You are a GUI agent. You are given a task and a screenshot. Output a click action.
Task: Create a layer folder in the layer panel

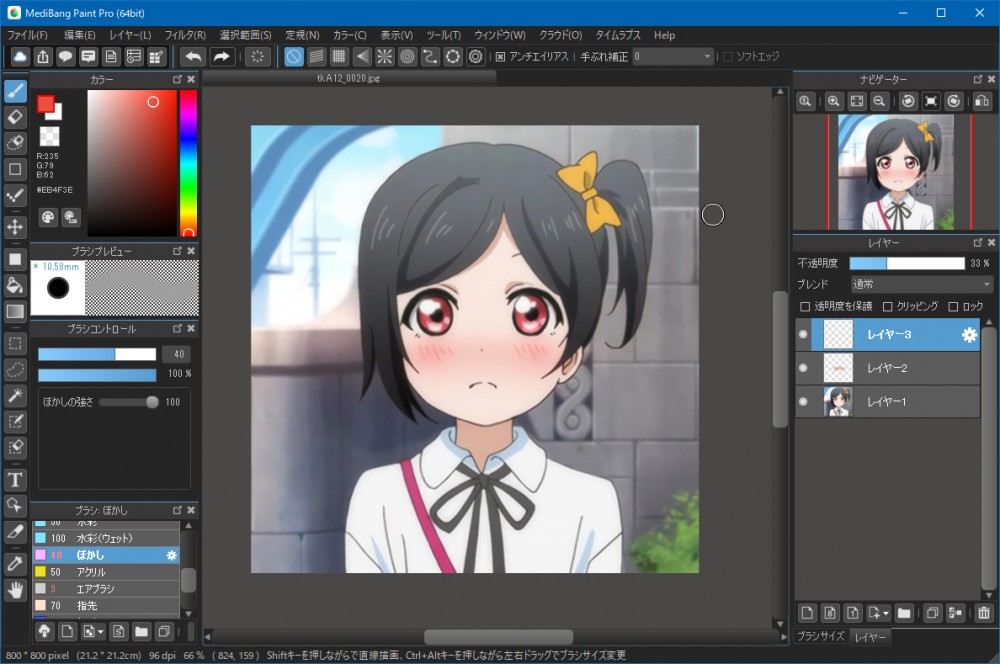[x=904, y=613]
